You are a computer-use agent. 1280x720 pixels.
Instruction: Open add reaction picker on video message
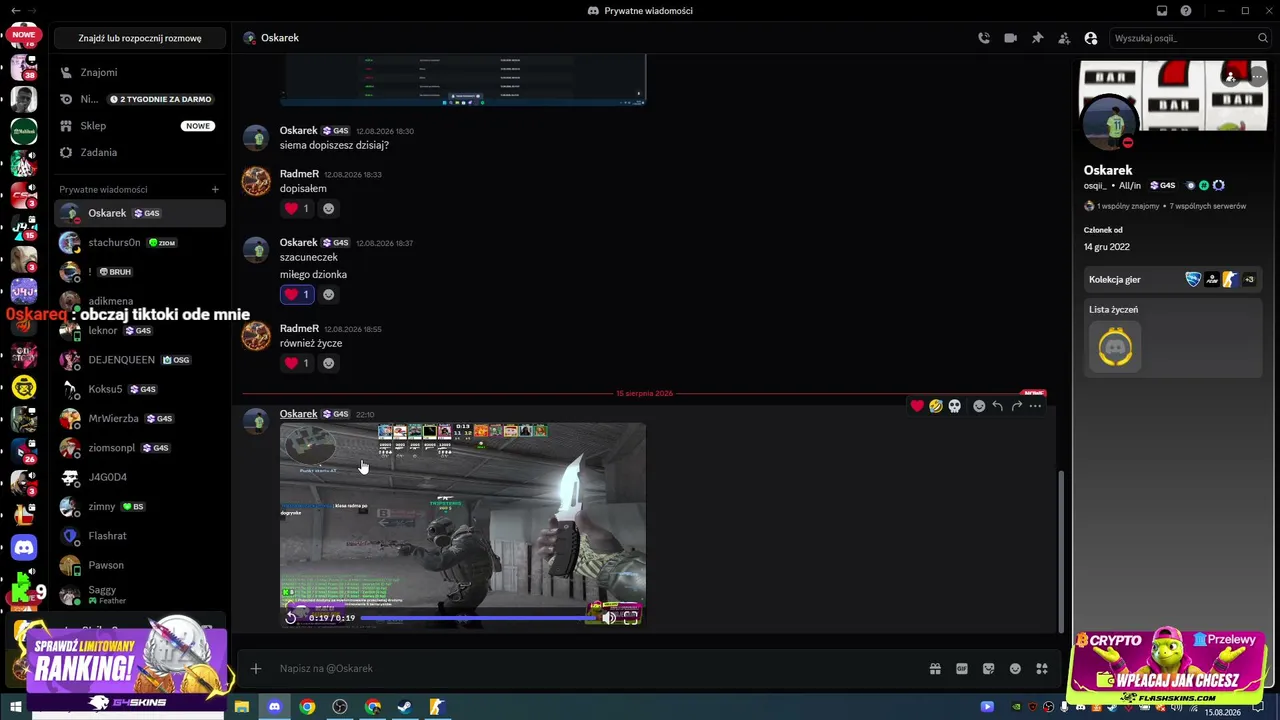tap(979, 406)
